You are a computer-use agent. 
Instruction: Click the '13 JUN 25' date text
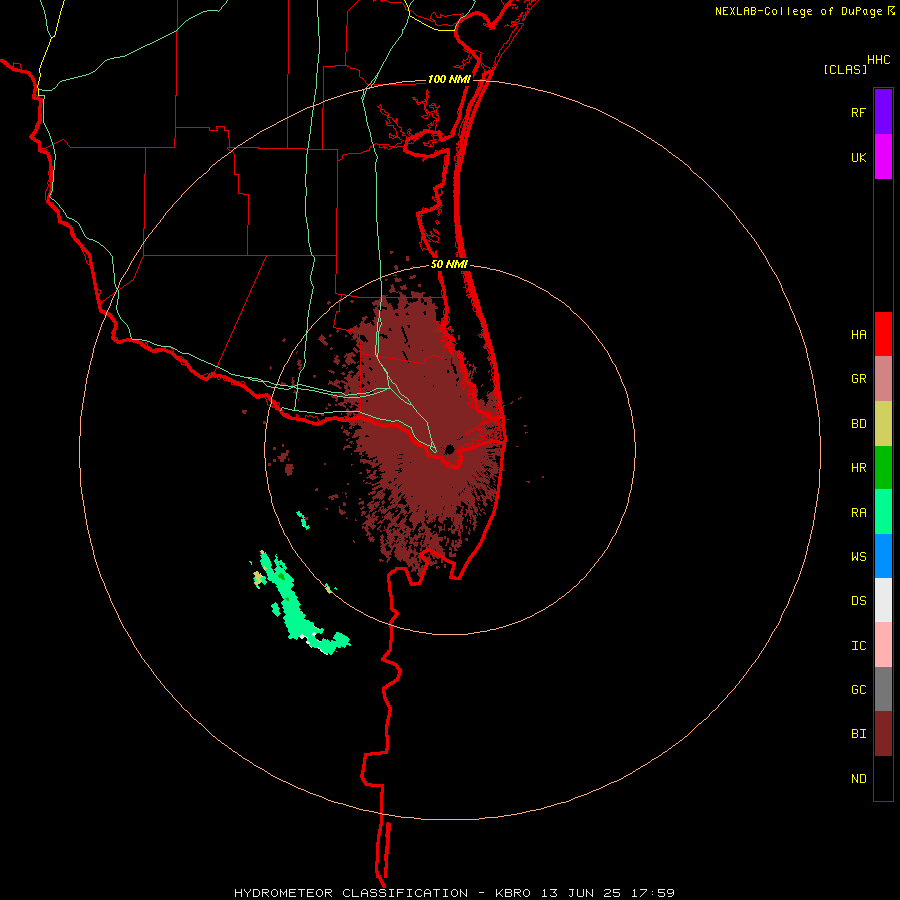(x=583, y=893)
